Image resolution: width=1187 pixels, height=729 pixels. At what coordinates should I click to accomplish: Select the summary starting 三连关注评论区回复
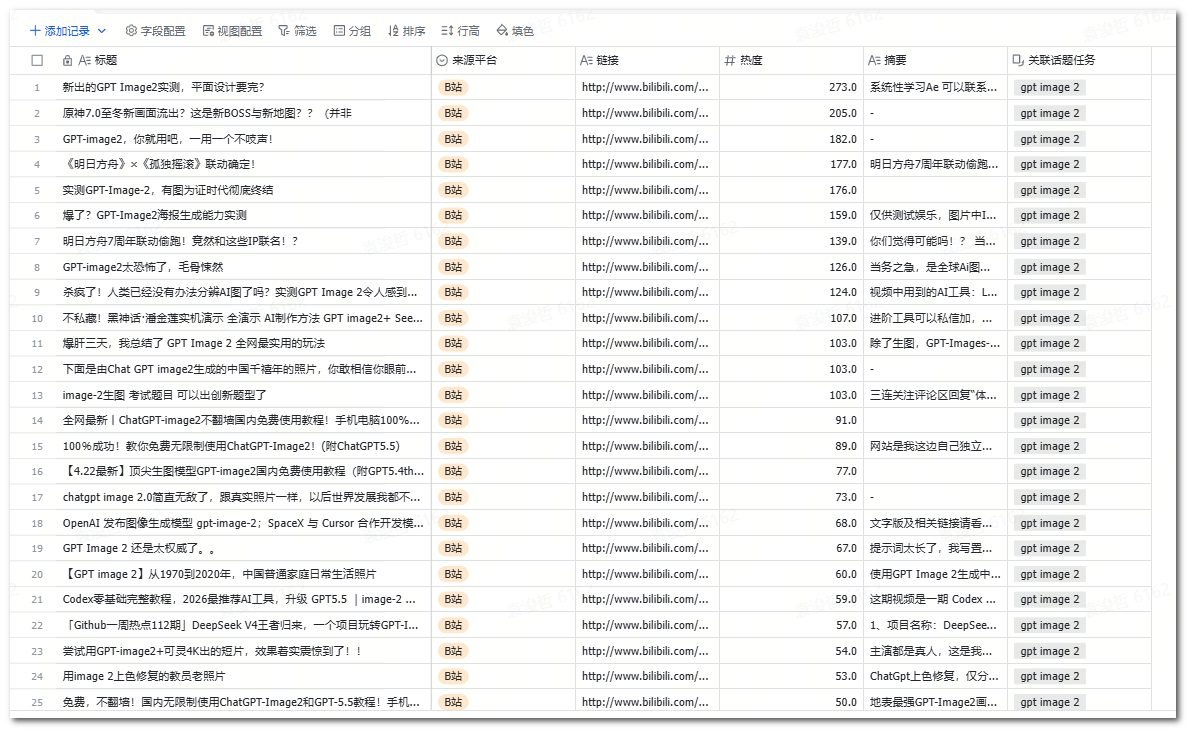pyautogui.click(x=933, y=395)
